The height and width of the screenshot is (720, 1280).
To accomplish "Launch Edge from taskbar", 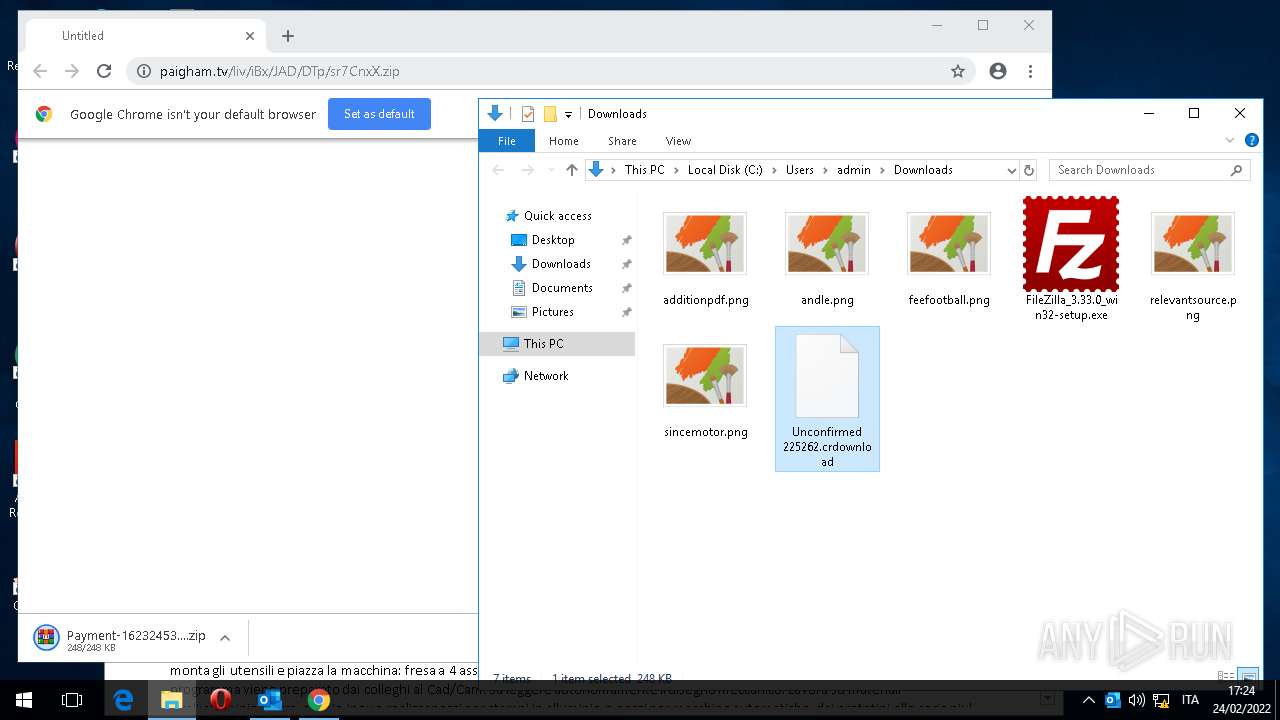I will coord(123,700).
